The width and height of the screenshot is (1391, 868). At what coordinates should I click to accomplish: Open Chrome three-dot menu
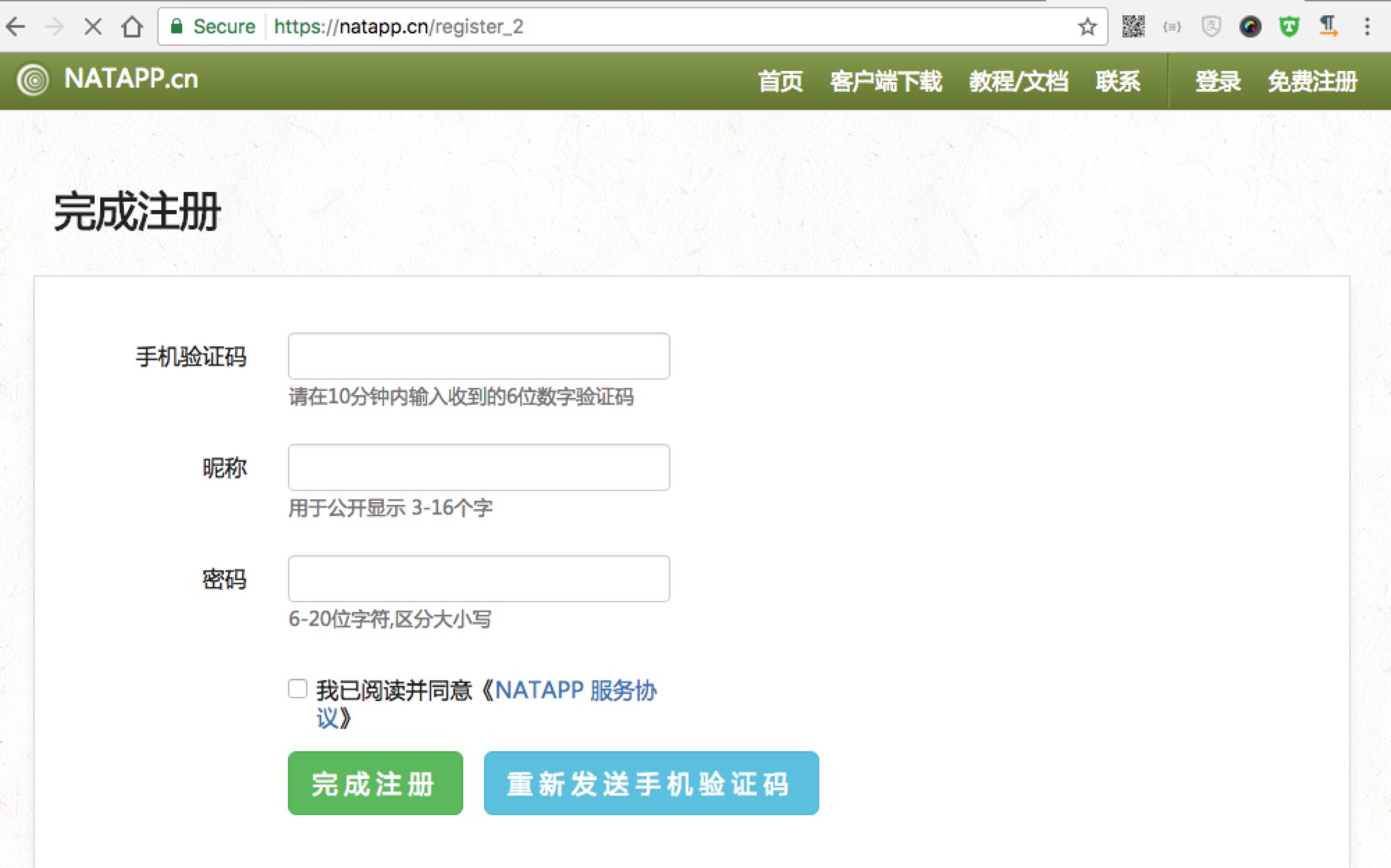(1367, 27)
